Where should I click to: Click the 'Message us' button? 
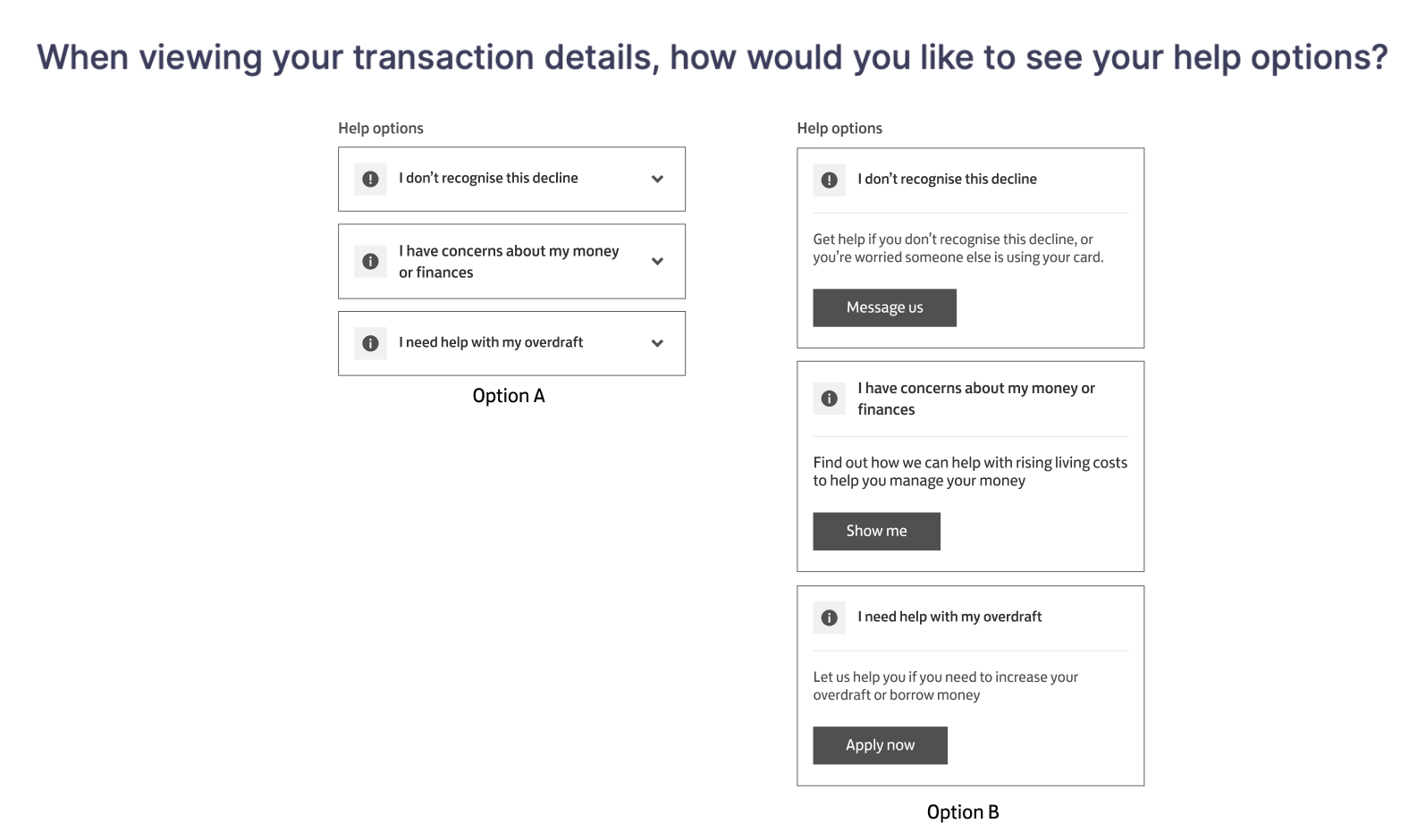[884, 307]
